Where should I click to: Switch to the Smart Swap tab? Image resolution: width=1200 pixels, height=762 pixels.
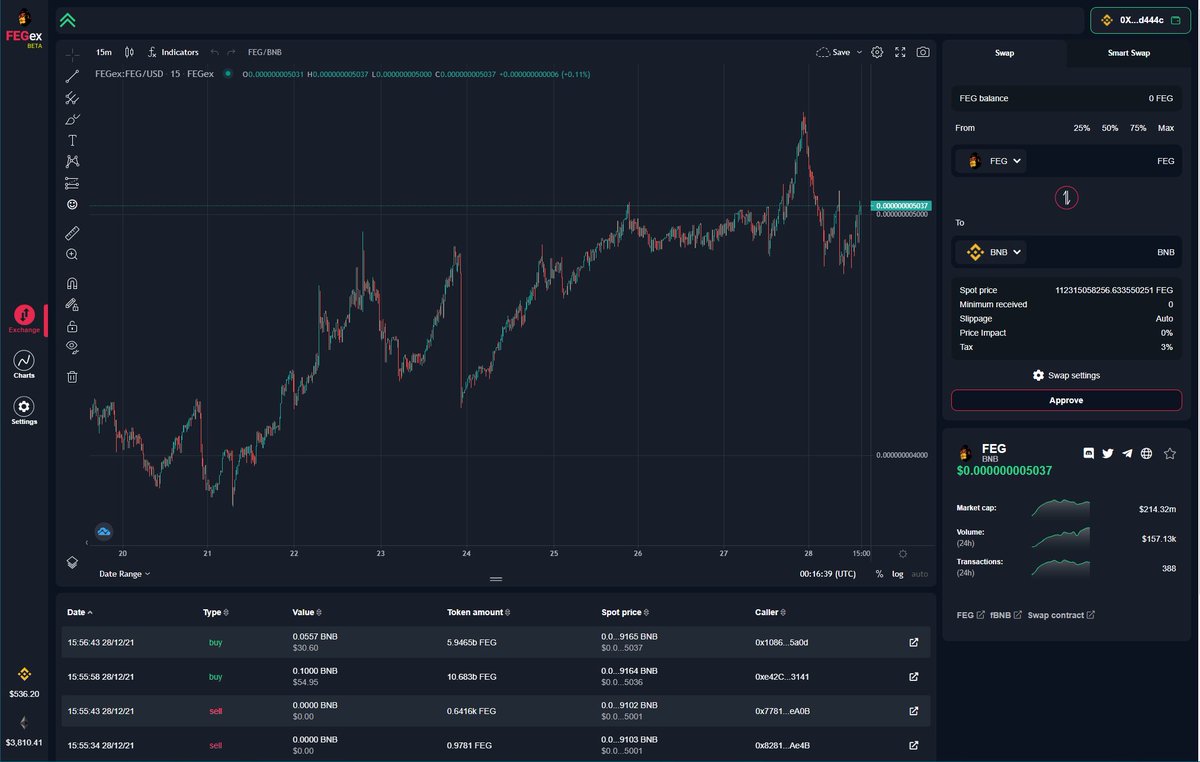(1128, 53)
